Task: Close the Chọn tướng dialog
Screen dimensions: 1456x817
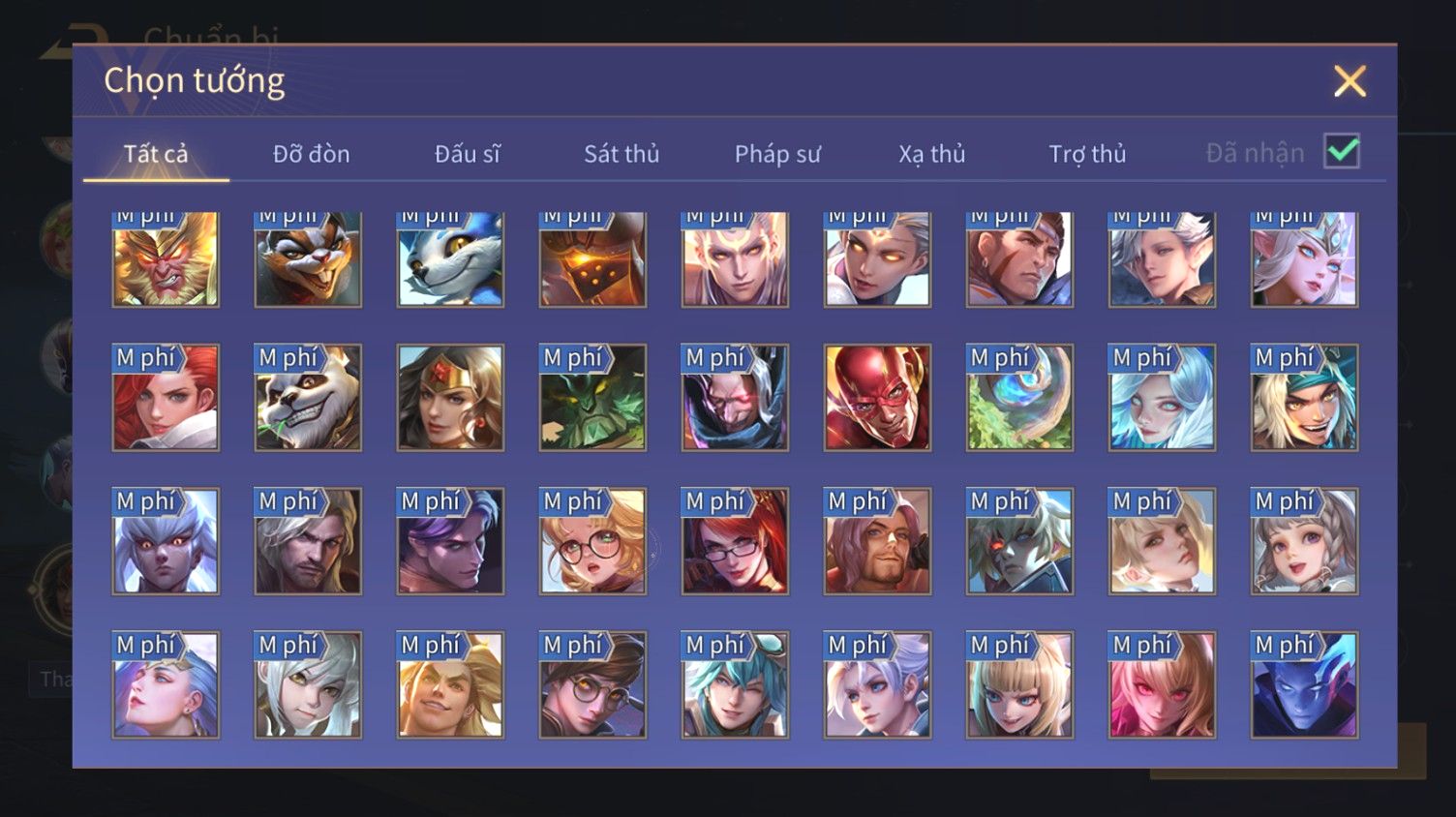Action: [1350, 81]
